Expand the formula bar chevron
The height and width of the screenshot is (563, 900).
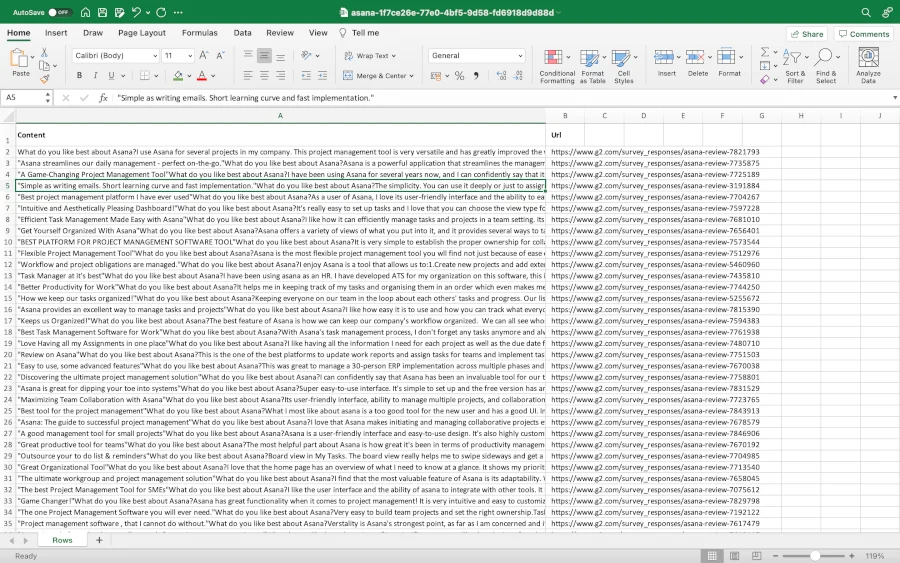894,98
